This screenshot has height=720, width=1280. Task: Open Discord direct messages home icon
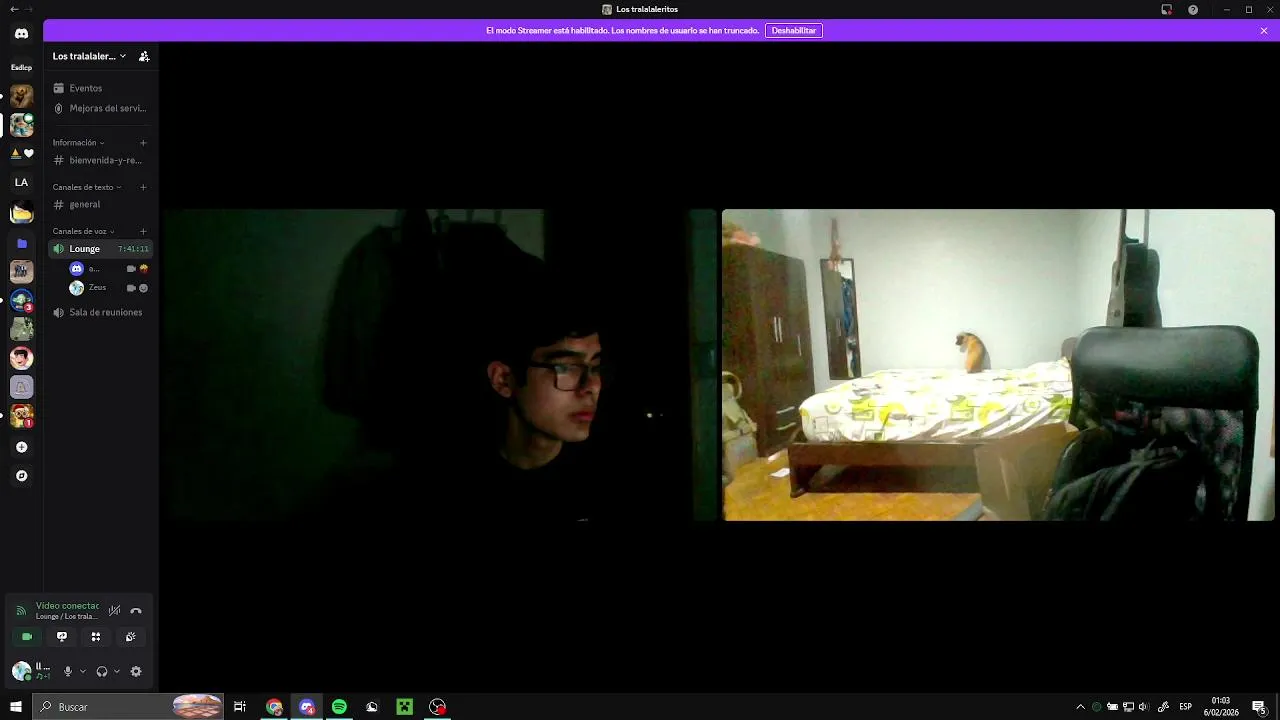21,33
